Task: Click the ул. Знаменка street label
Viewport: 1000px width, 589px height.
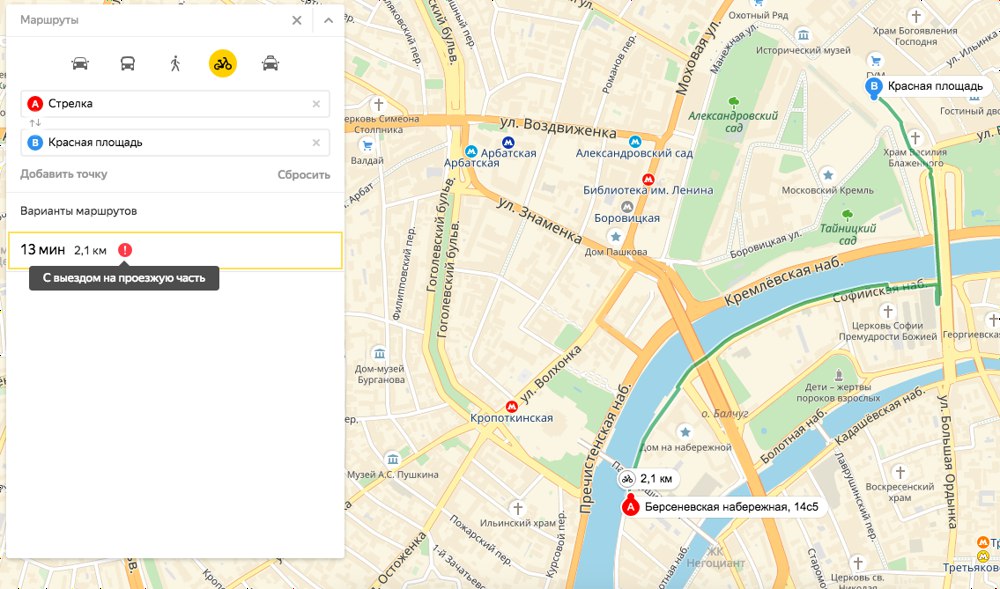Action: point(539,220)
